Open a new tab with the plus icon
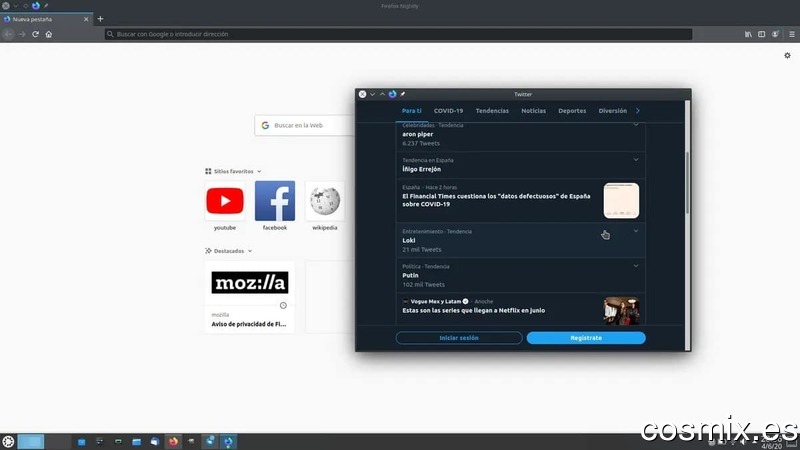The height and width of the screenshot is (450, 800). pos(100,19)
